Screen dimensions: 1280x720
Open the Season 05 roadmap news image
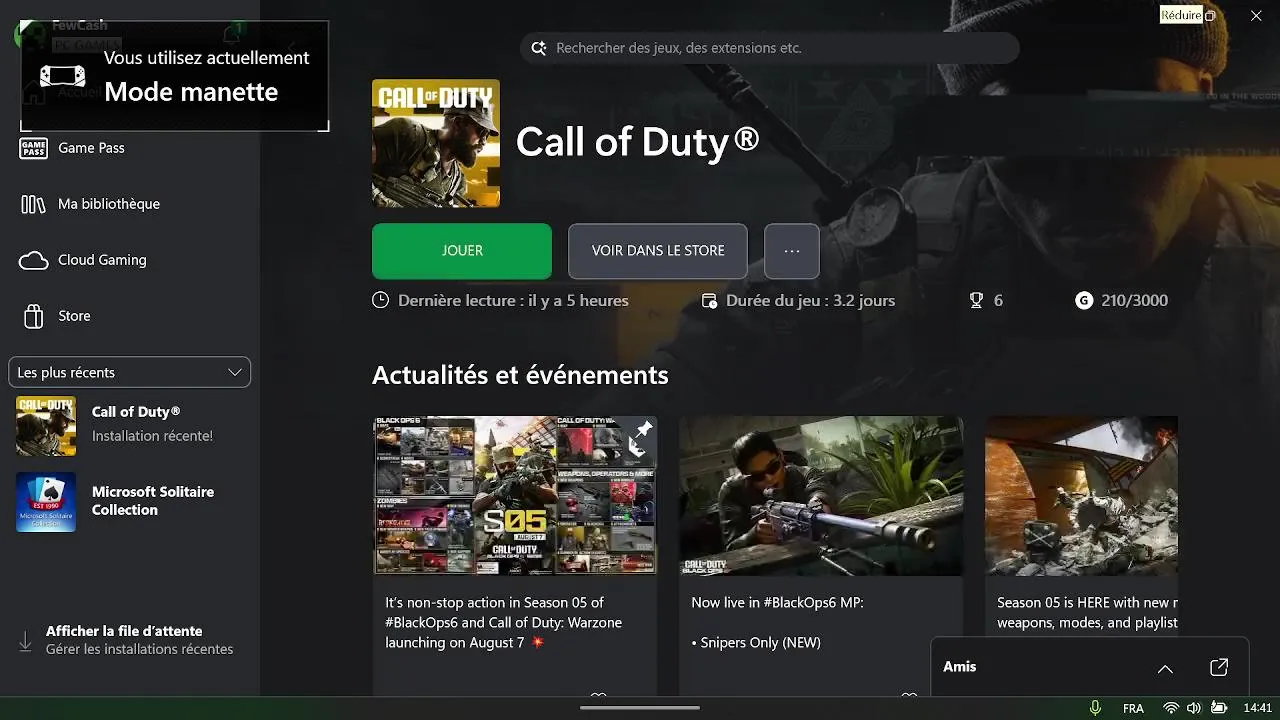tap(515, 496)
